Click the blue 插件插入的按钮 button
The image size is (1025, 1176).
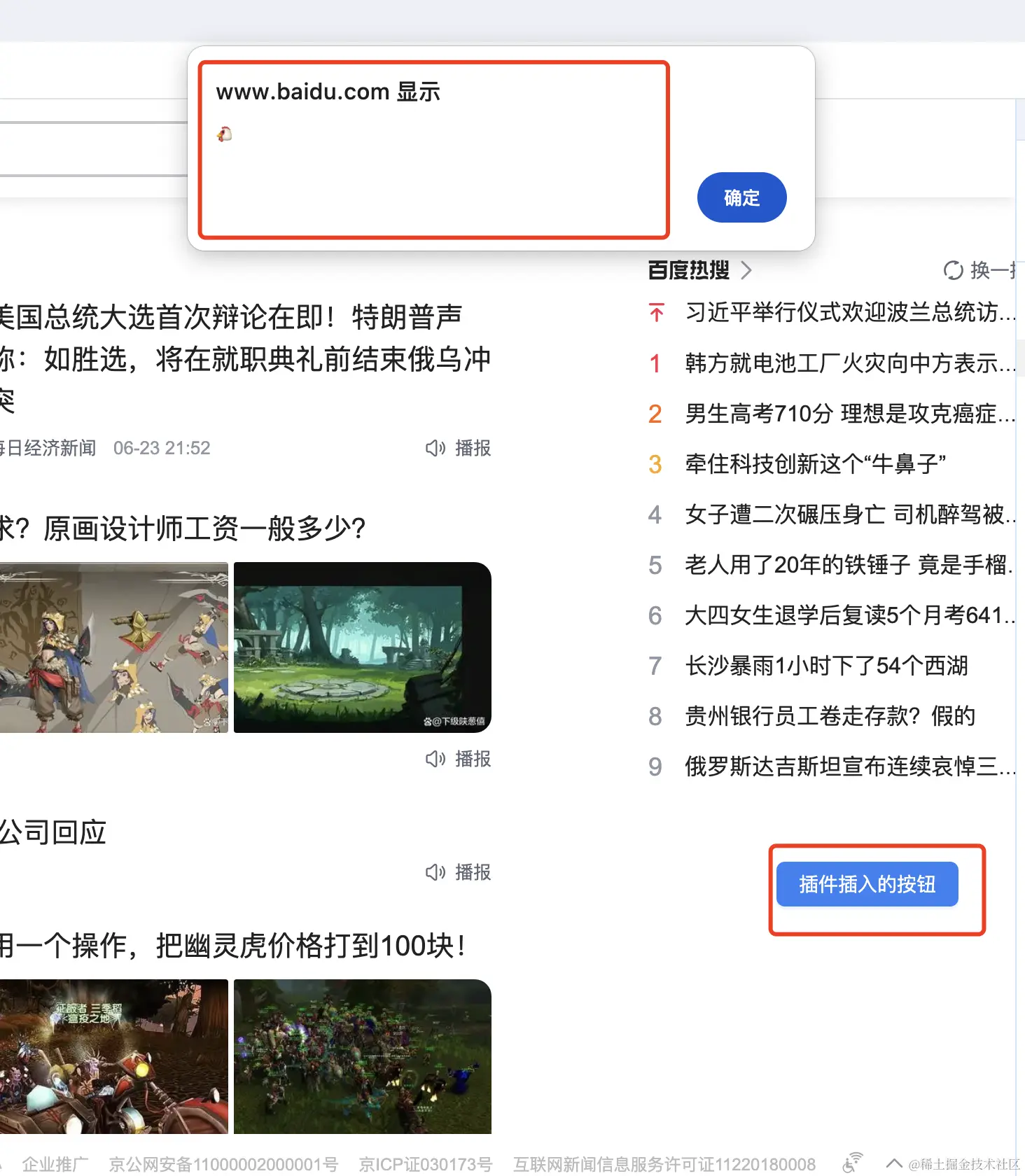point(867,884)
